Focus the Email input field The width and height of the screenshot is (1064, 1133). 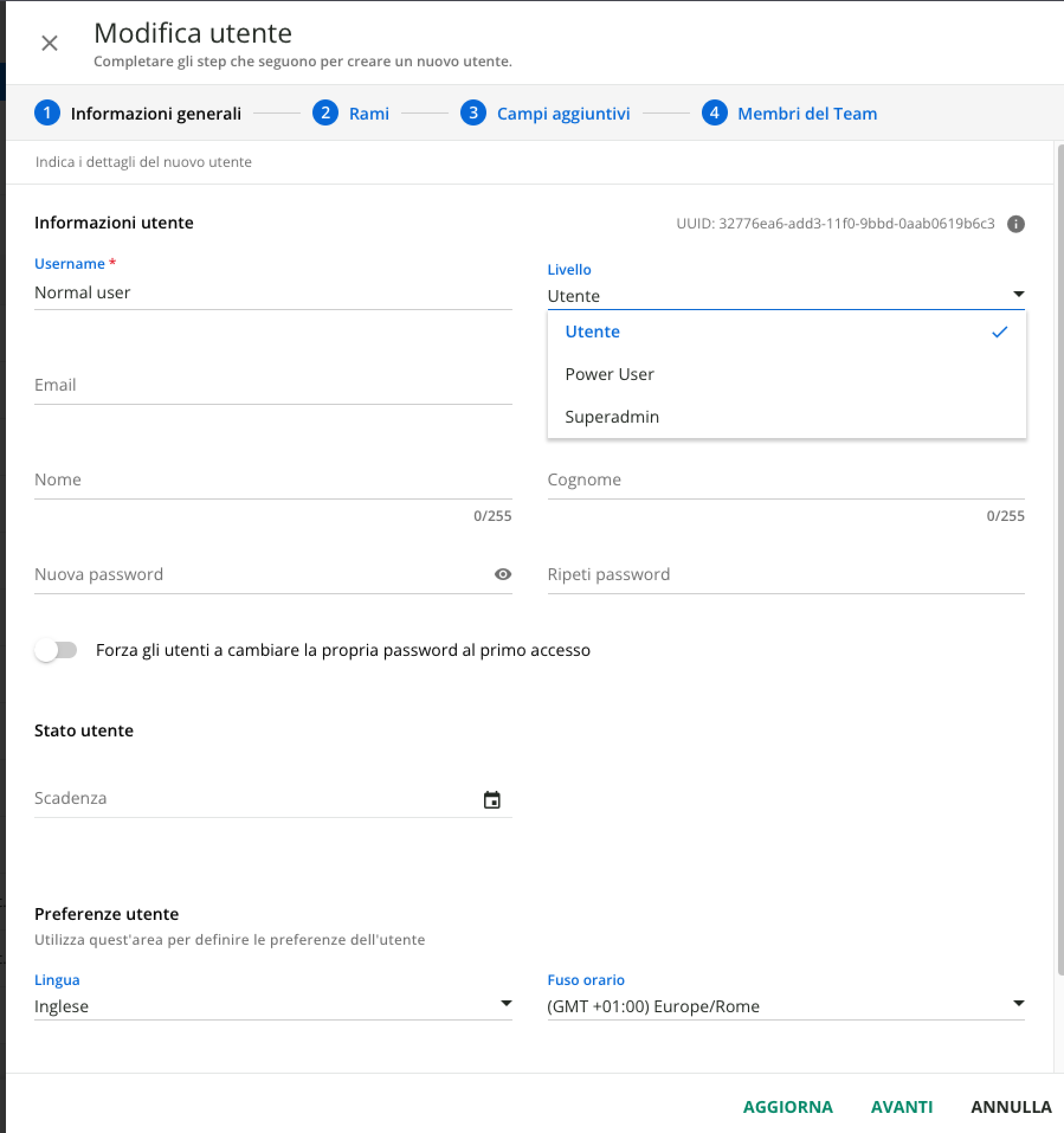pyautogui.click(x=272, y=385)
